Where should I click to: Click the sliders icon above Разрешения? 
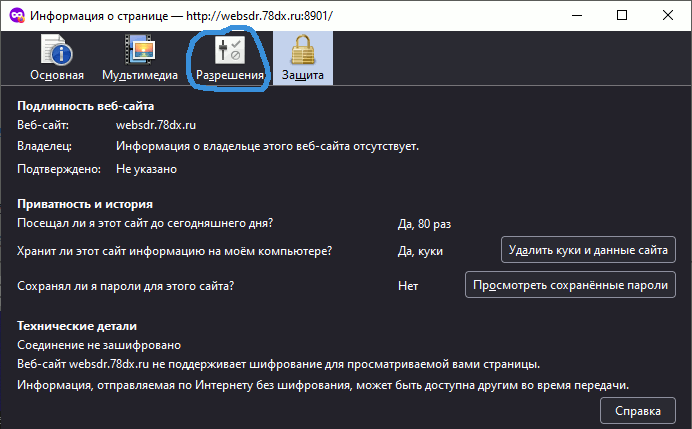[x=229, y=51]
